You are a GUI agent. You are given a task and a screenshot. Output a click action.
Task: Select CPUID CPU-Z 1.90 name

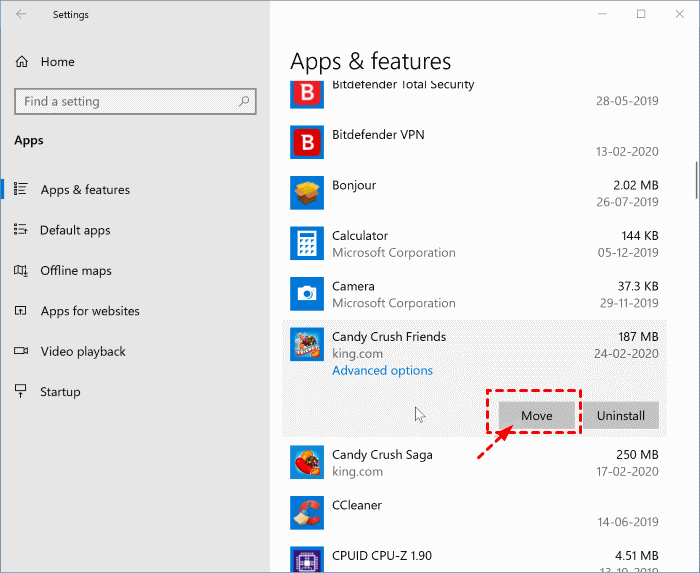[x=382, y=556]
